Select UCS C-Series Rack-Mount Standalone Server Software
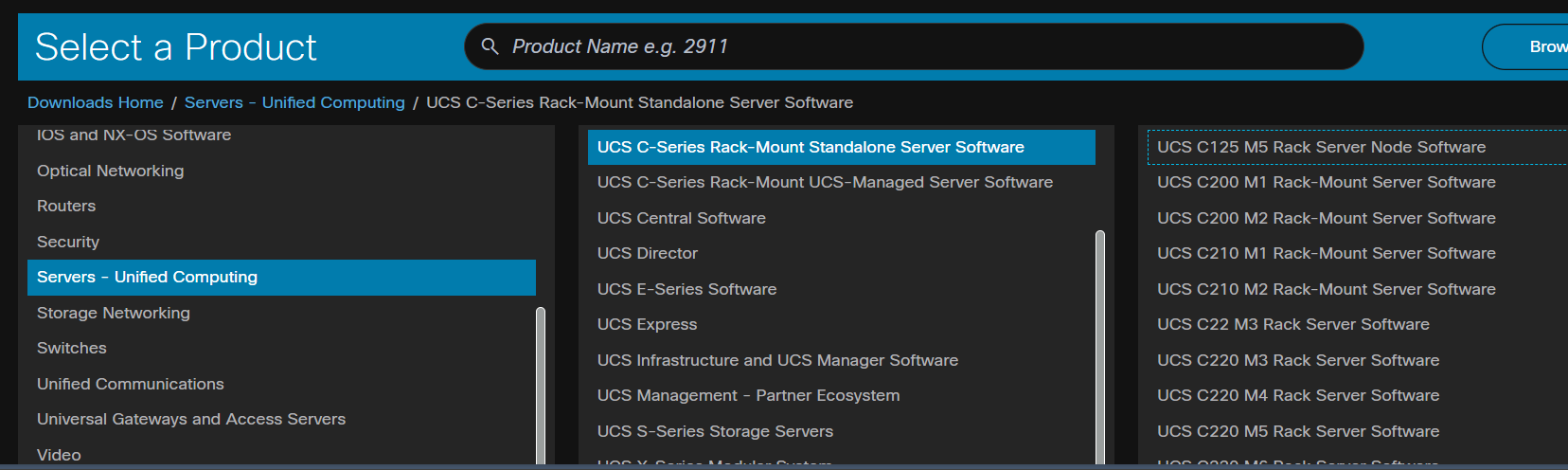The image size is (1568, 470). pos(841,147)
